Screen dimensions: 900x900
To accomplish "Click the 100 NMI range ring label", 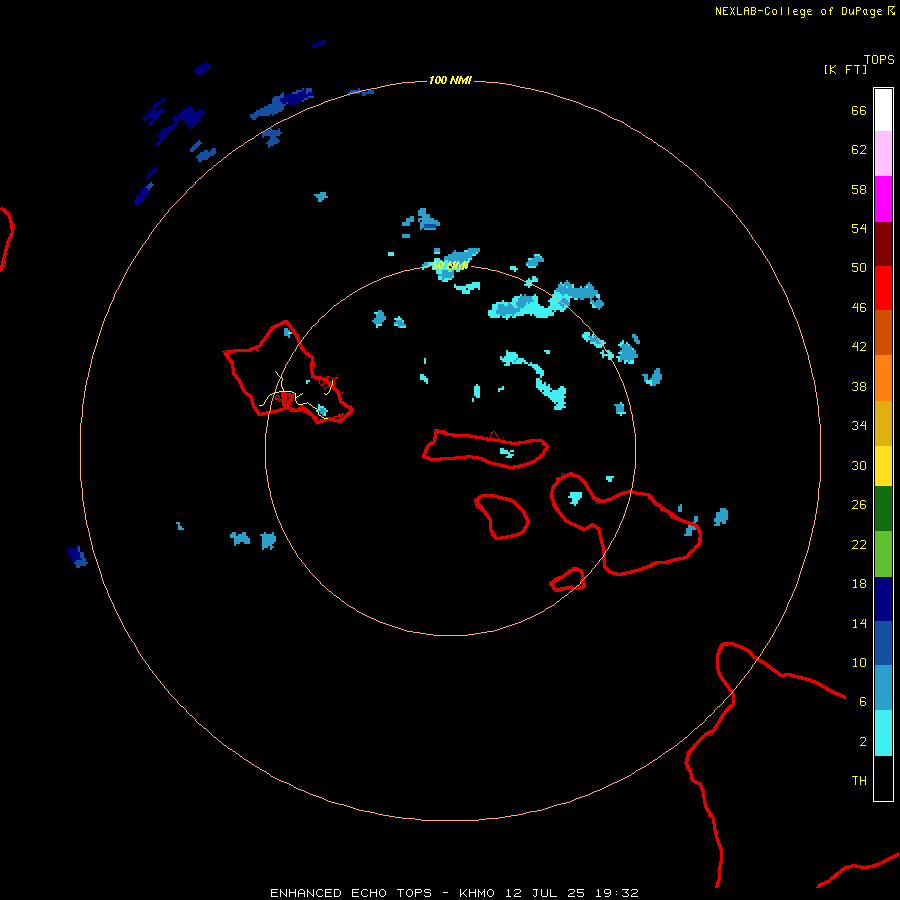I will tap(450, 80).
